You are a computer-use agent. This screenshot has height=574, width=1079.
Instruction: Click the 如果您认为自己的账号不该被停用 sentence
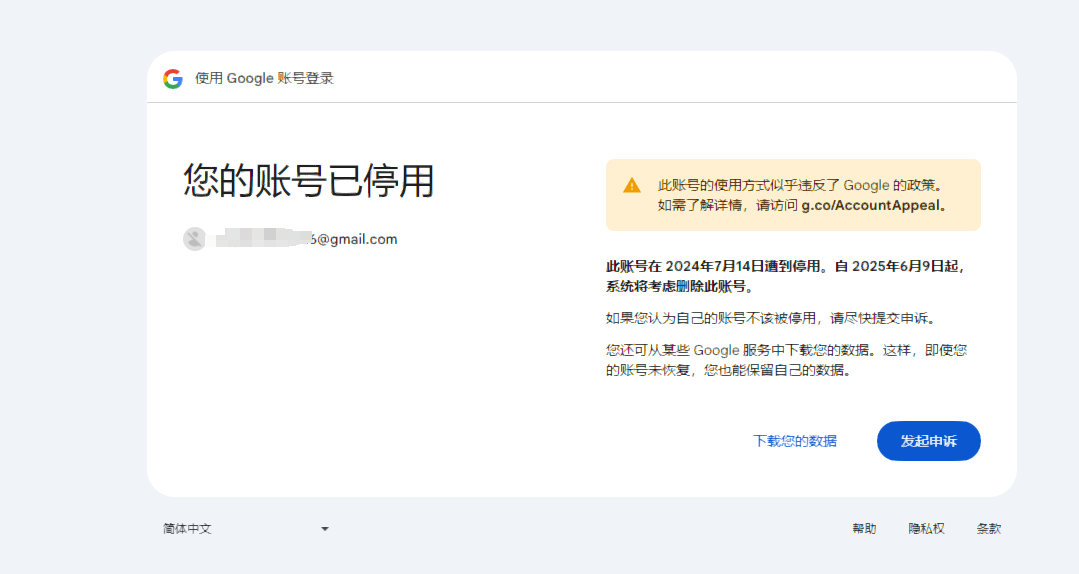coord(771,318)
